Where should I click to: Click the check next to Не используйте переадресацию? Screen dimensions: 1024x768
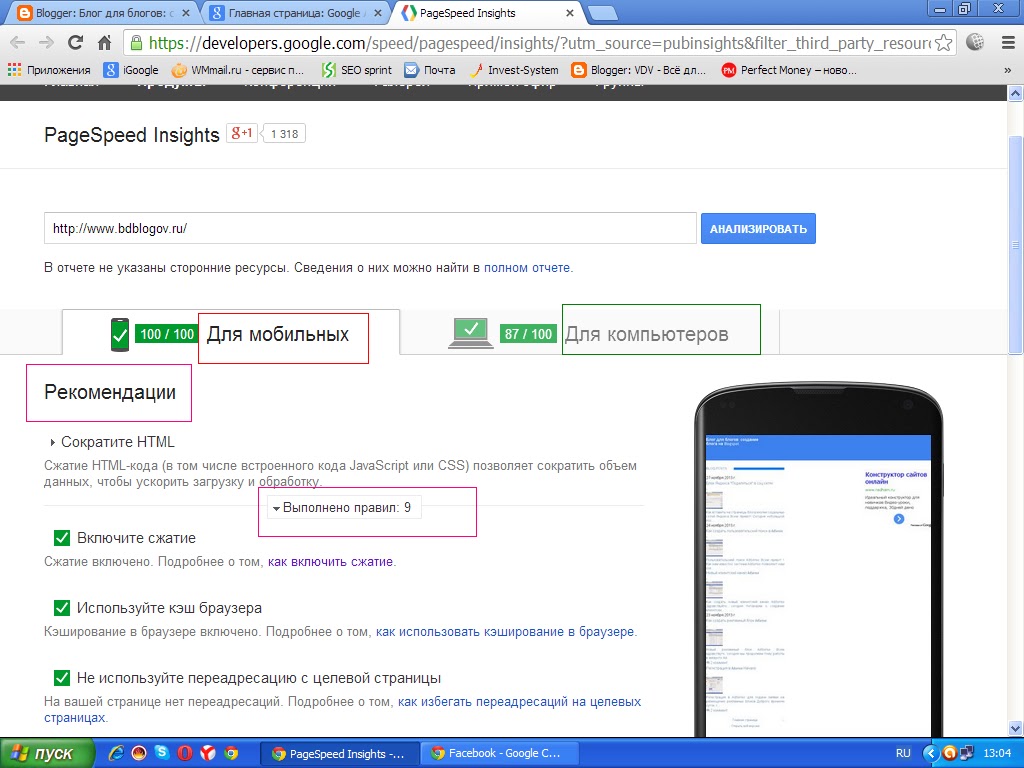click(62, 677)
